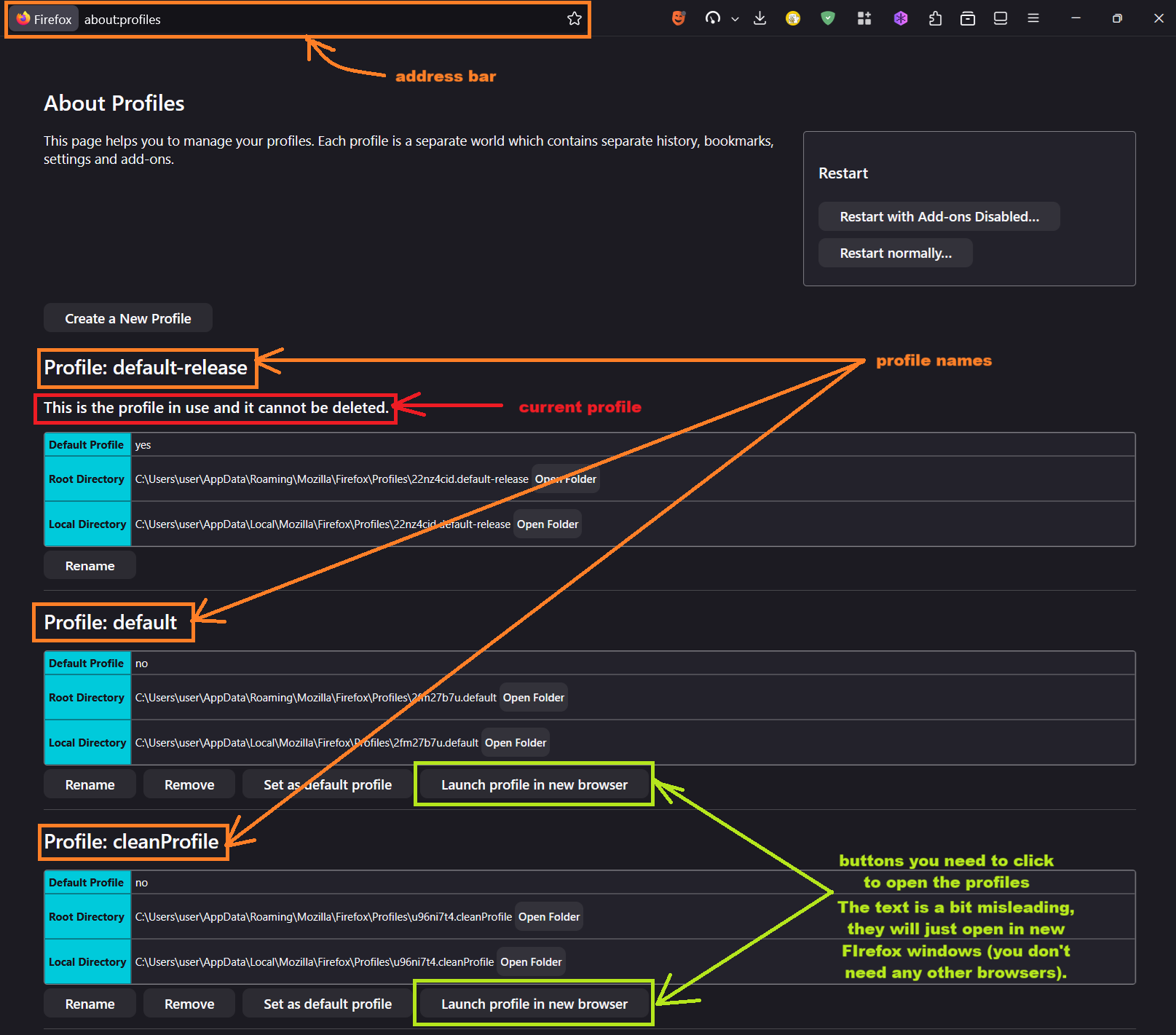Open the Firefox hamburger application menu
The image size is (1176, 1035).
click(x=1033, y=18)
